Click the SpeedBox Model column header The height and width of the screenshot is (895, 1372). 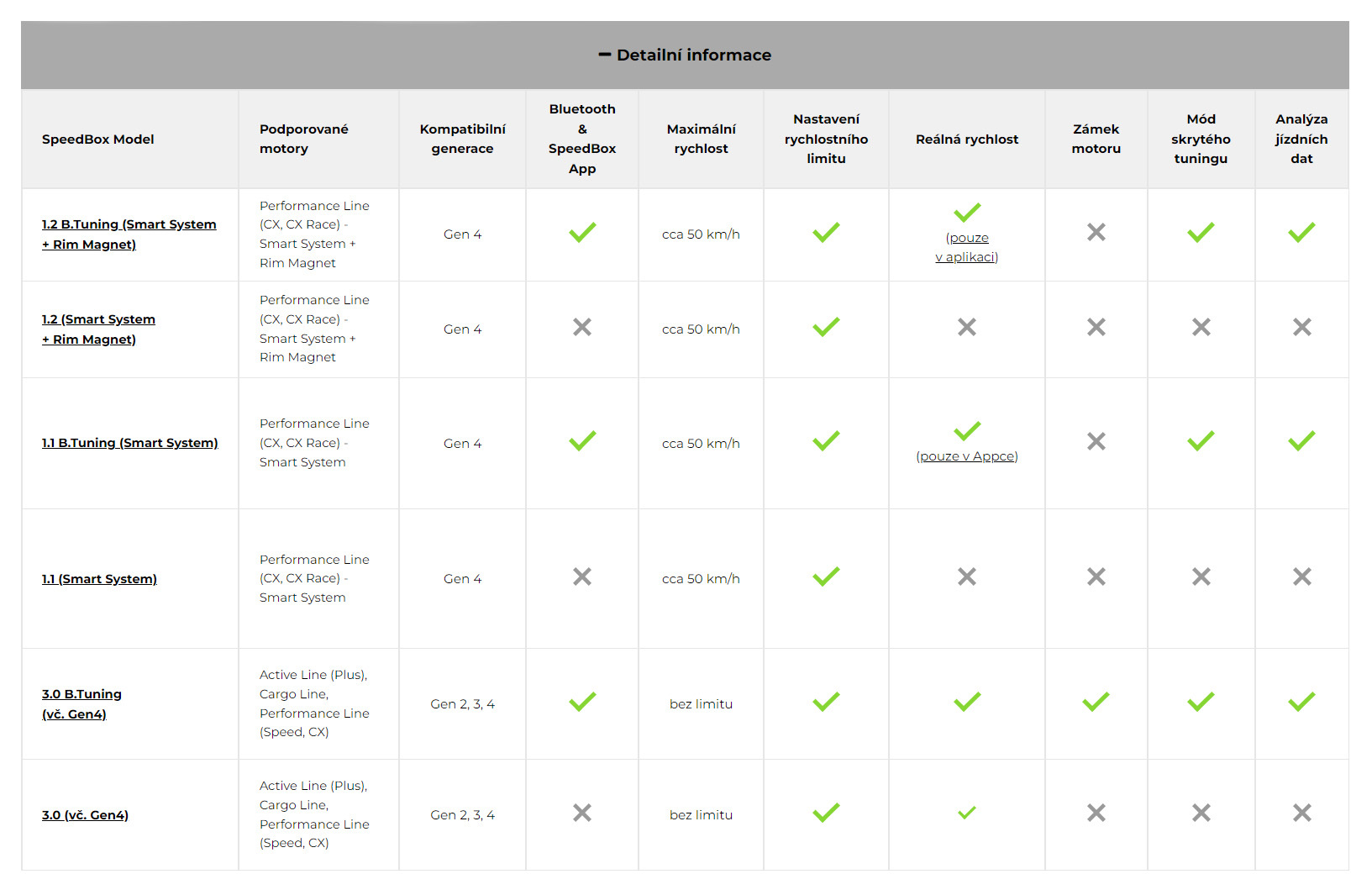point(98,140)
